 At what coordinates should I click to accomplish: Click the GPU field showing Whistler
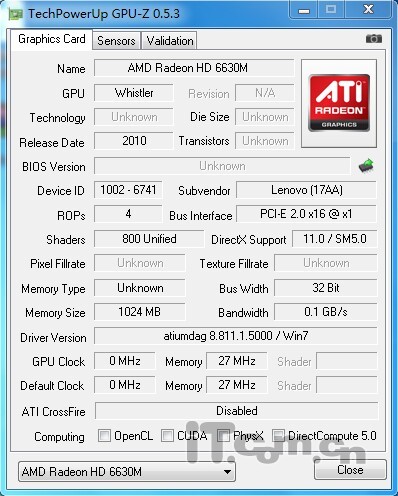pos(134,93)
